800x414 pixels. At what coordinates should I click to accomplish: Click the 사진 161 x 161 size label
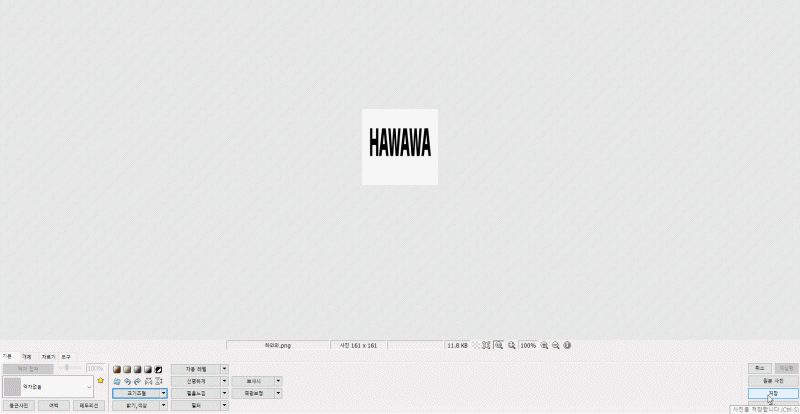(x=359, y=346)
